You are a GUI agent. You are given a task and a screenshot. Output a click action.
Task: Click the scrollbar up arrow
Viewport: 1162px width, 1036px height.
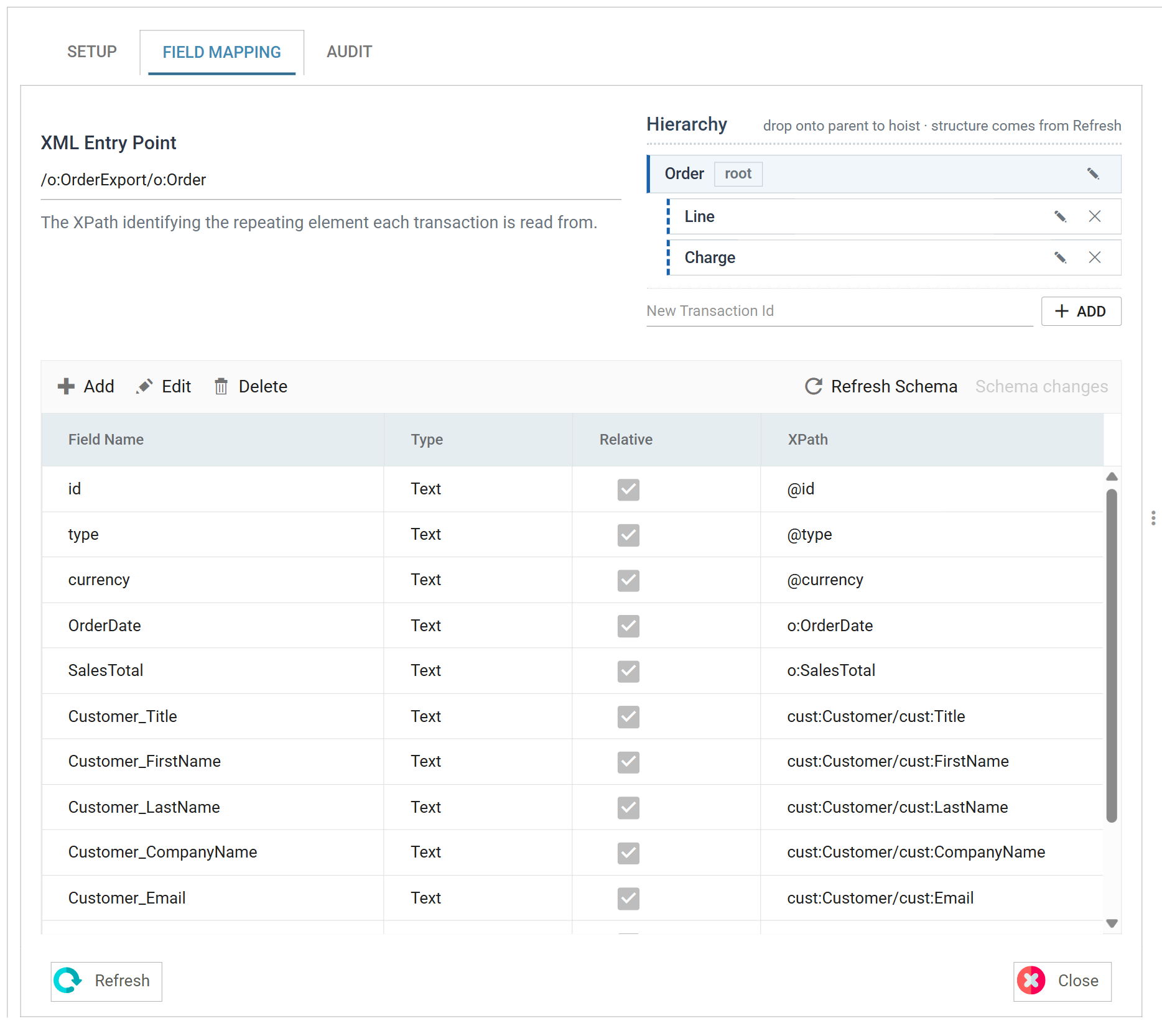[x=1112, y=476]
